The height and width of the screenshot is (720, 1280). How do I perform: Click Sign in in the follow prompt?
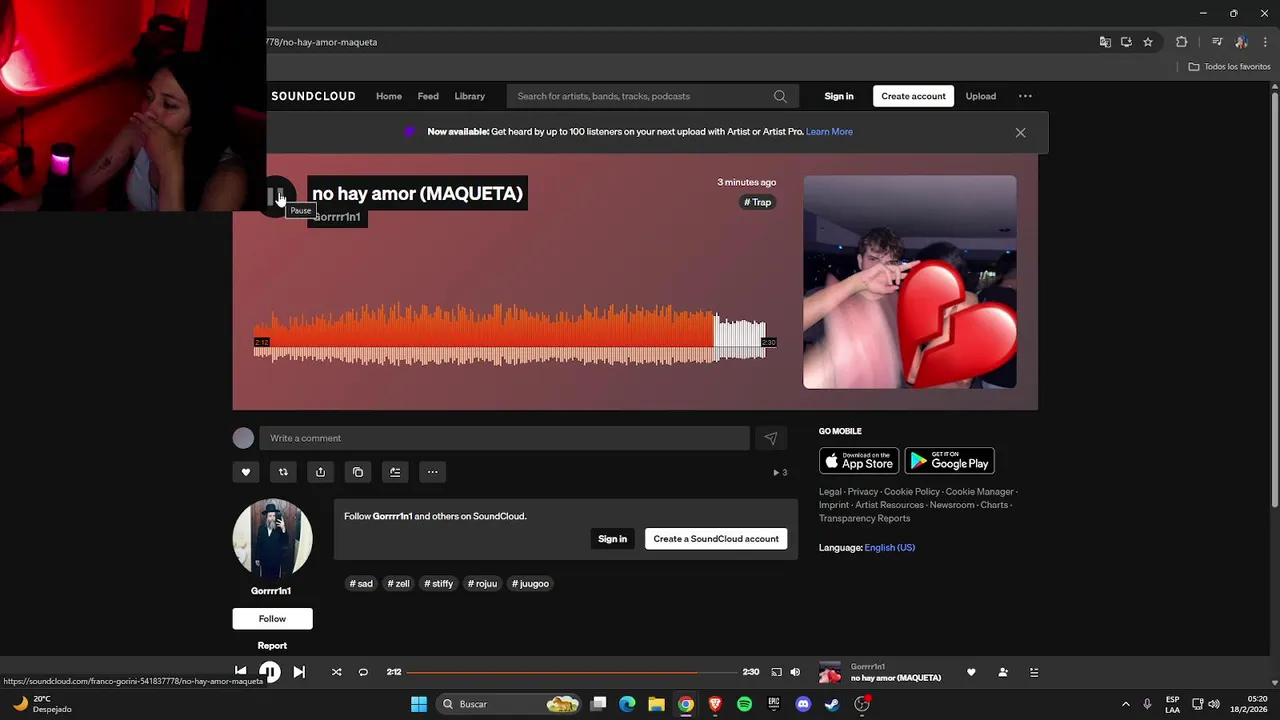pos(612,539)
